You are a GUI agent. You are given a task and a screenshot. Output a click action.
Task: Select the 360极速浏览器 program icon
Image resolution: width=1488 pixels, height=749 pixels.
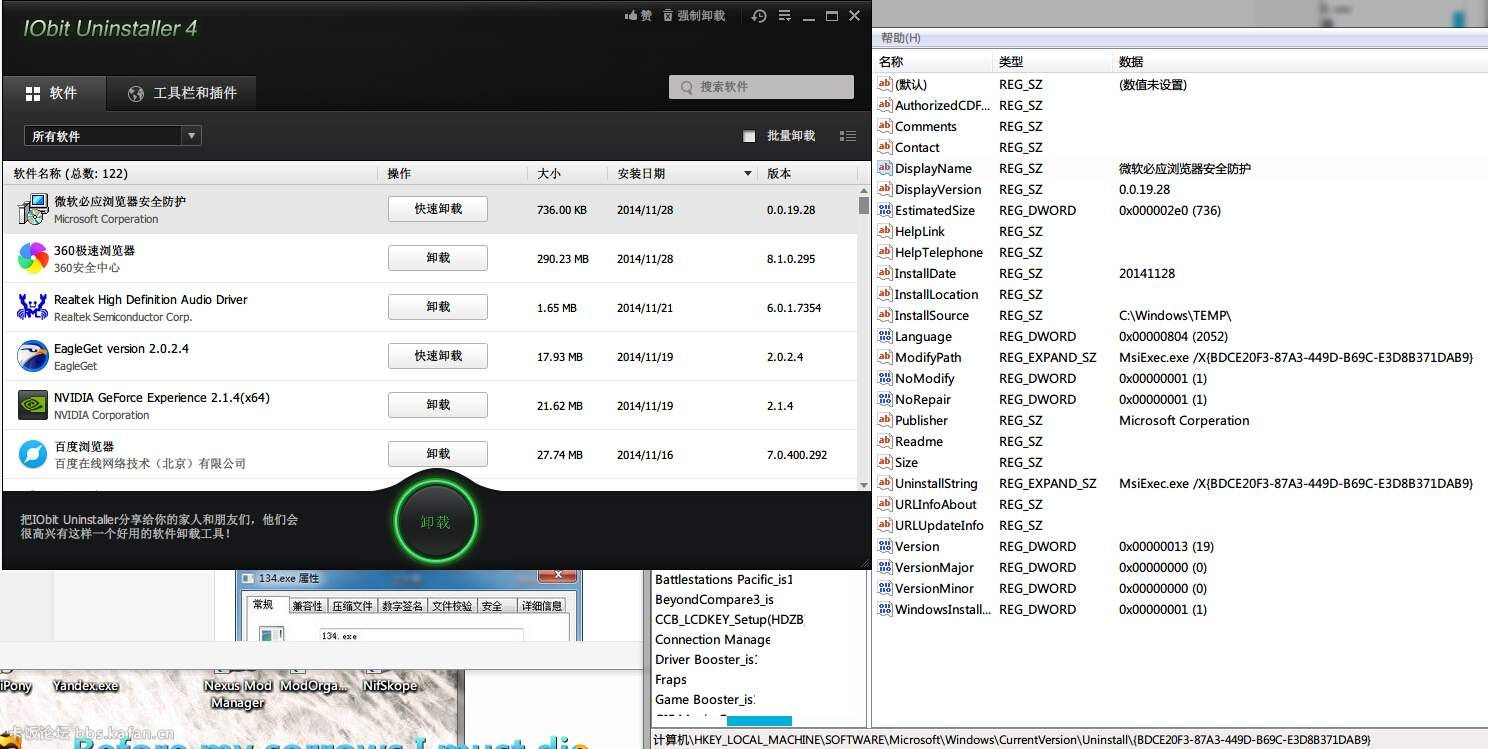click(x=33, y=258)
